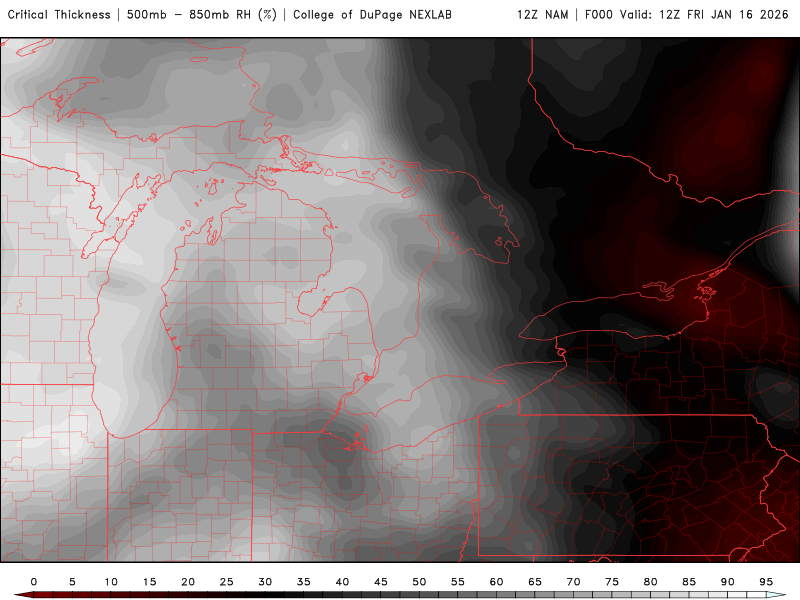Click the '15' legend value
The height and width of the screenshot is (600, 800).
tap(149, 582)
